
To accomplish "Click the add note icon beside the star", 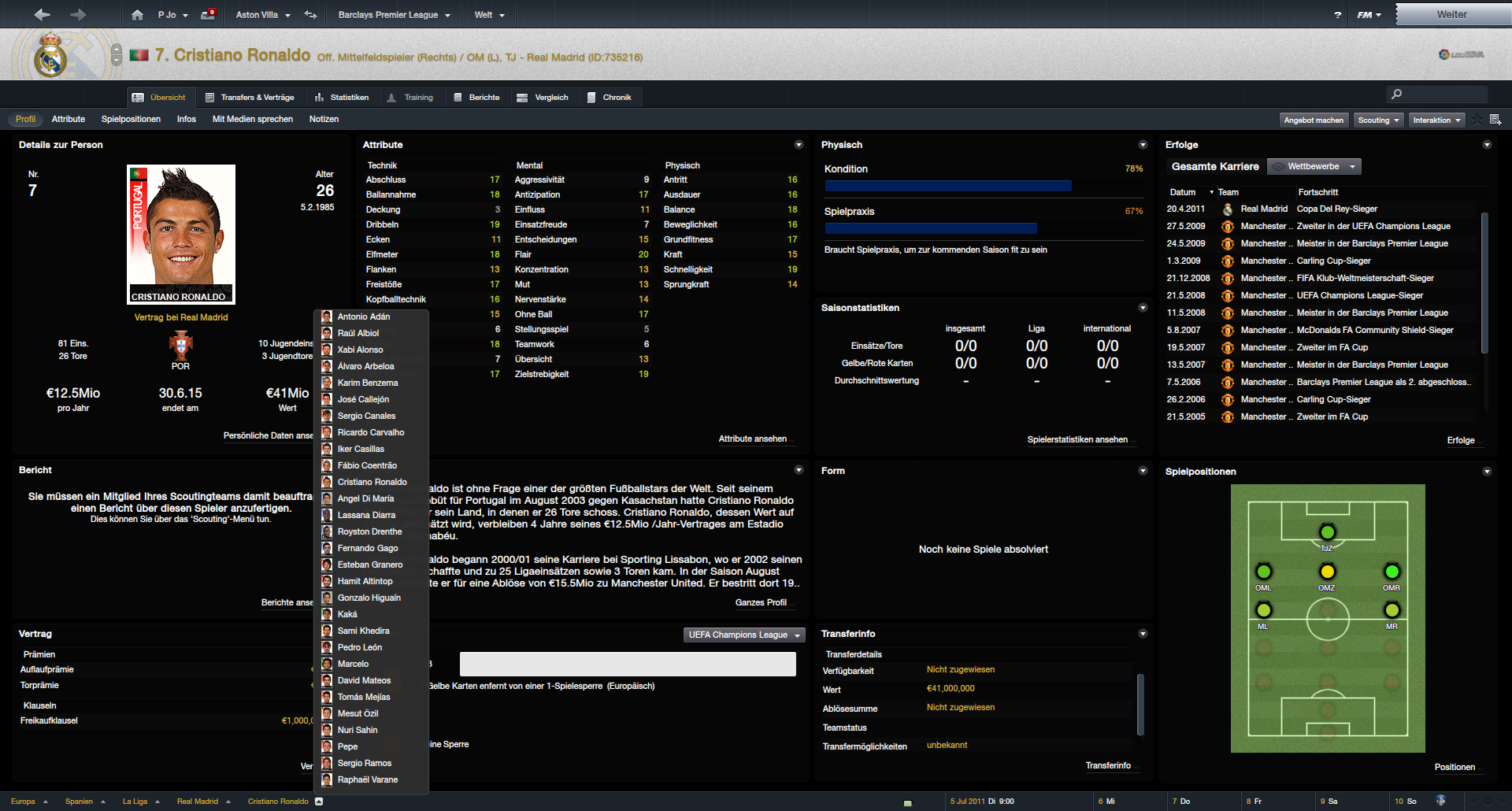I will click(x=1495, y=120).
